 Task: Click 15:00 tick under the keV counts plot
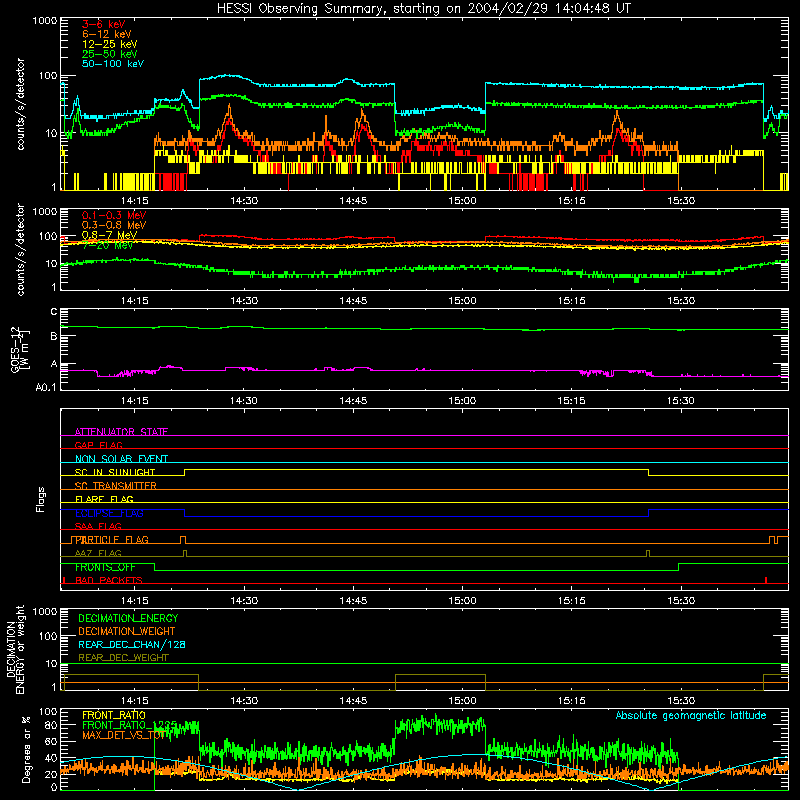coord(462,201)
